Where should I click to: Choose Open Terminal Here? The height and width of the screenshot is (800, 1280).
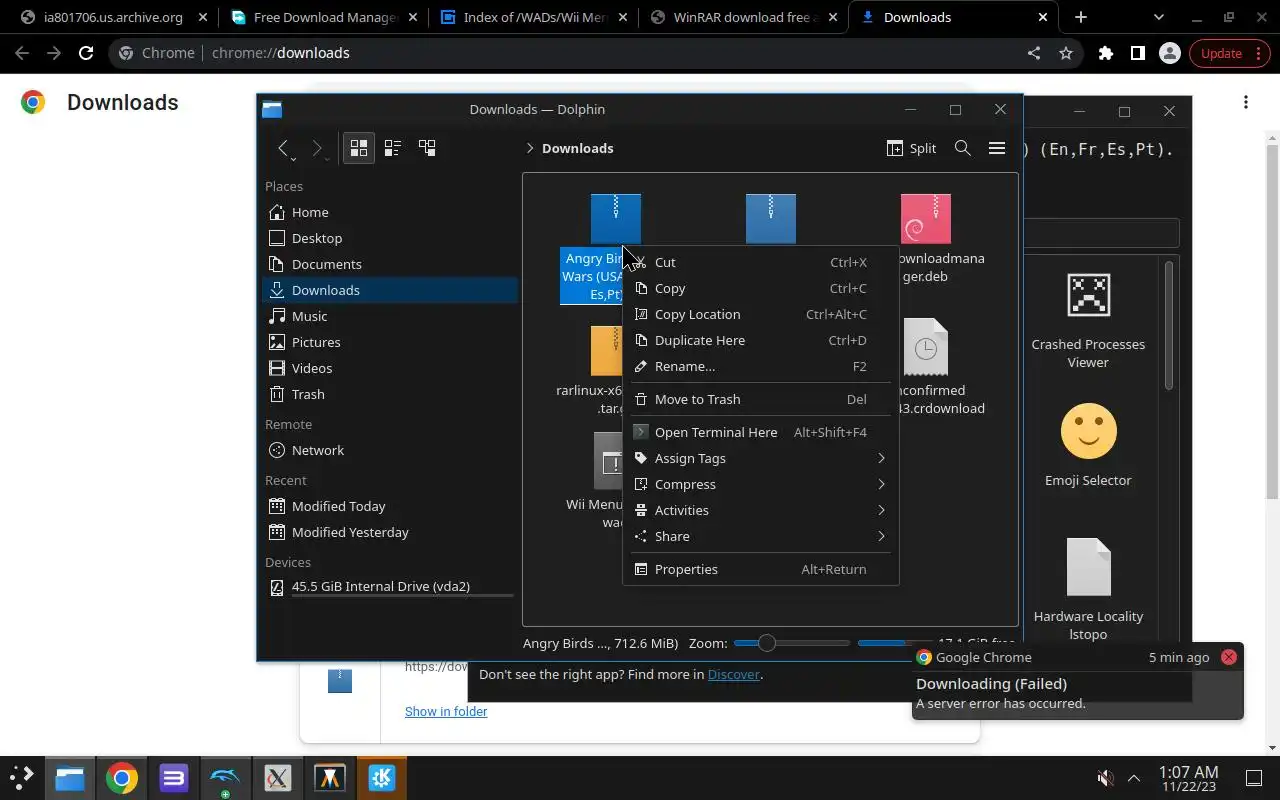click(760, 432)
